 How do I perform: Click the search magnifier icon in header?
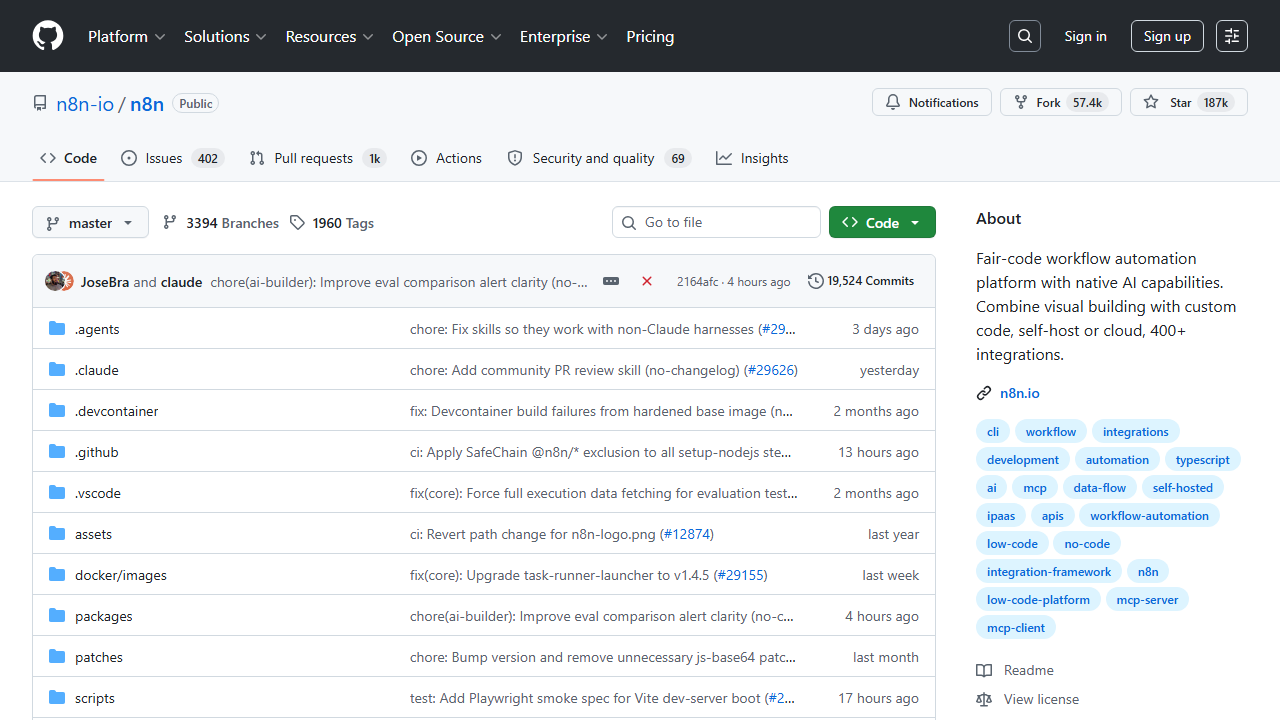tap(1025, 36)
